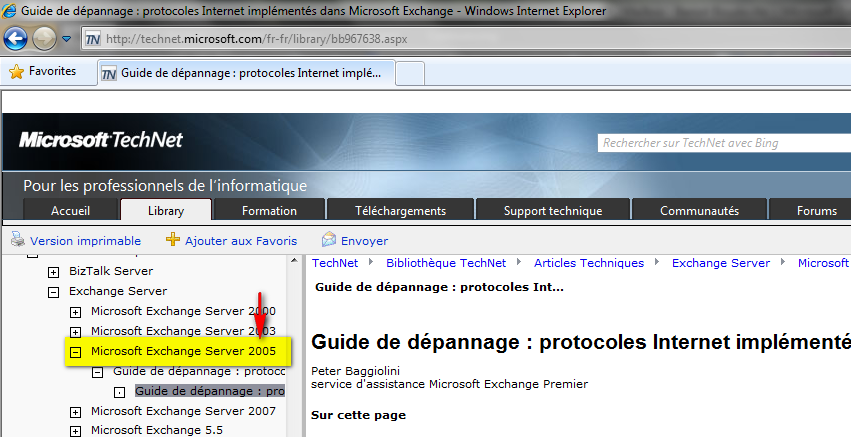Screen dimensions: 851x437
Task: Click the Version imprimable link
Action: coord(85,241)
